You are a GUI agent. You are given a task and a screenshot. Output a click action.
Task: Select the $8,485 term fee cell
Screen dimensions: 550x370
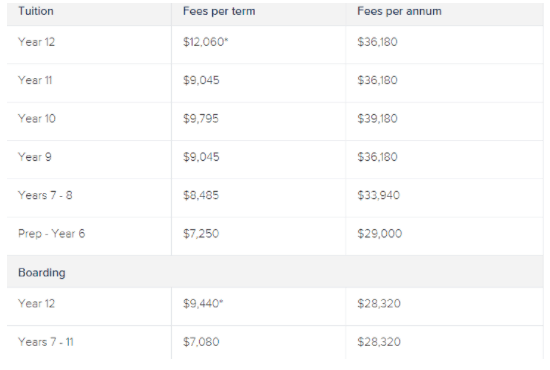click(201, 195)
